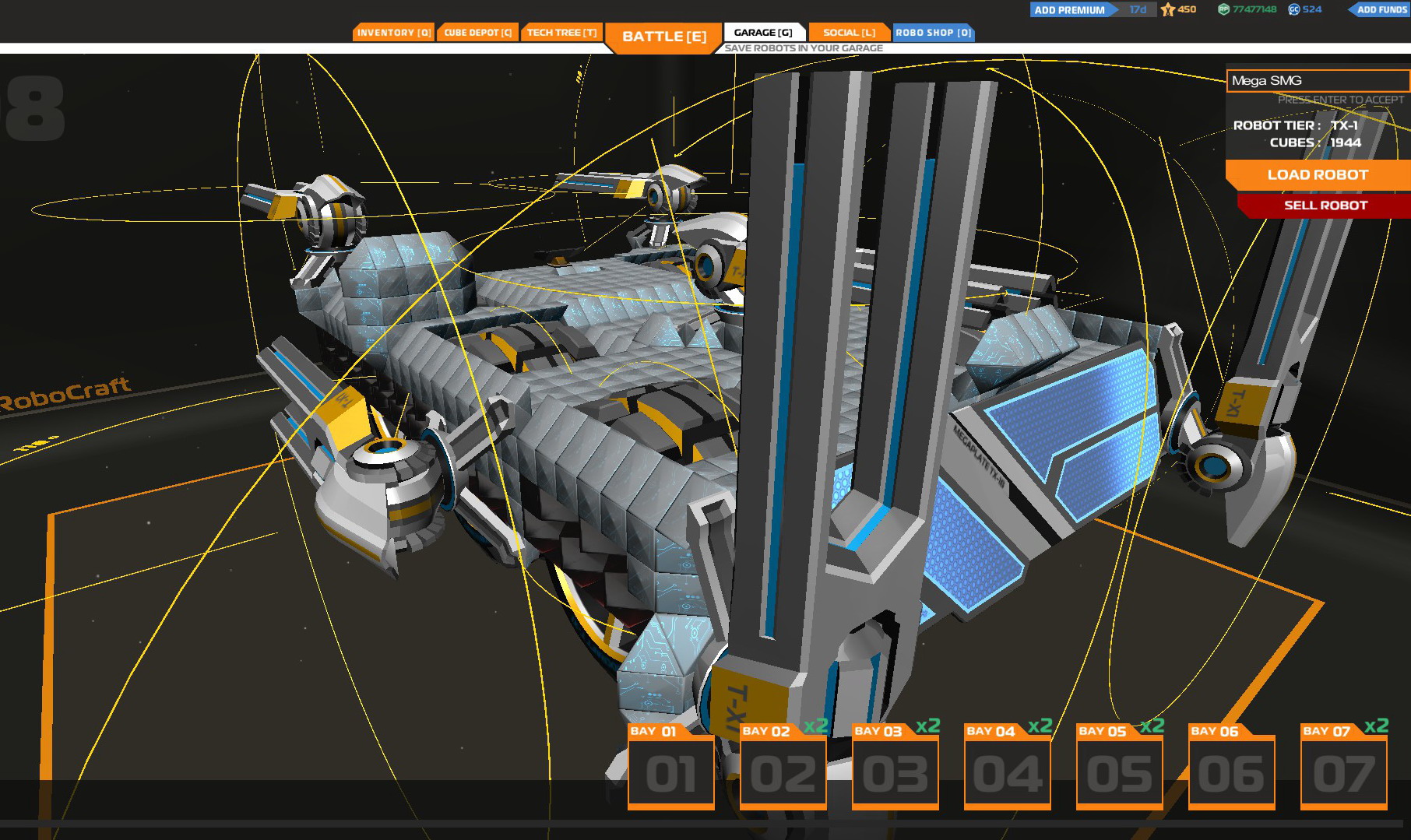Select garage Bay 05 slot
This screenshot has width=1411, height=840.
click(x=1120, y=767)
